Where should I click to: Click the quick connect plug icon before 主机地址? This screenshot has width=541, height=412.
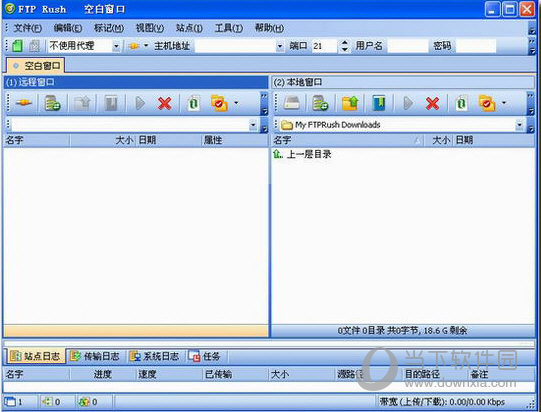pos(134,46)
